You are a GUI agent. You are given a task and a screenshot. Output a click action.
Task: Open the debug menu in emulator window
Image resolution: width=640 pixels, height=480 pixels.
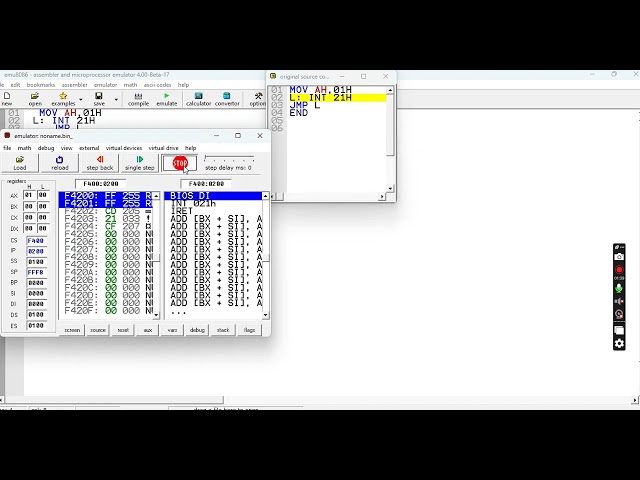tap(46, 148)
